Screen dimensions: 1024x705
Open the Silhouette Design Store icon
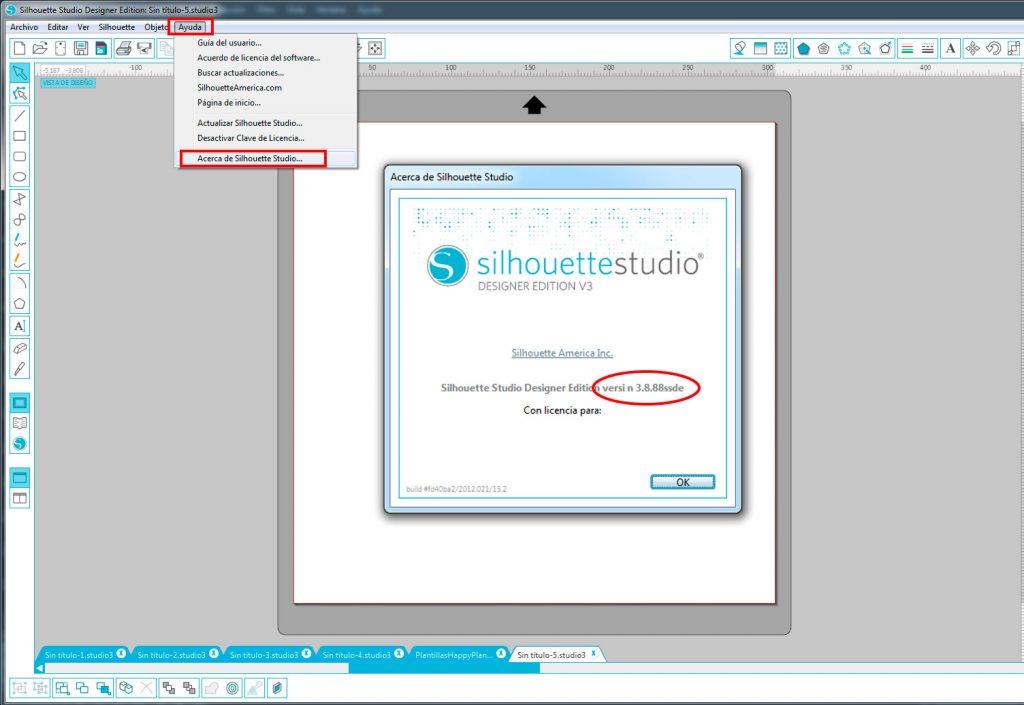coord(20,444)
